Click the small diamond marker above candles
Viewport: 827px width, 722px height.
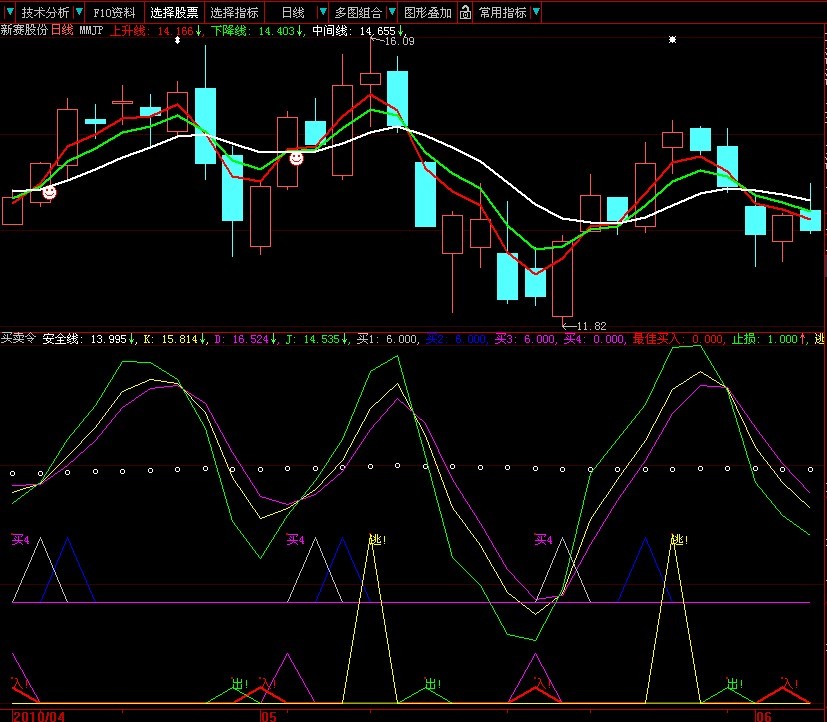tap(178, 40)
